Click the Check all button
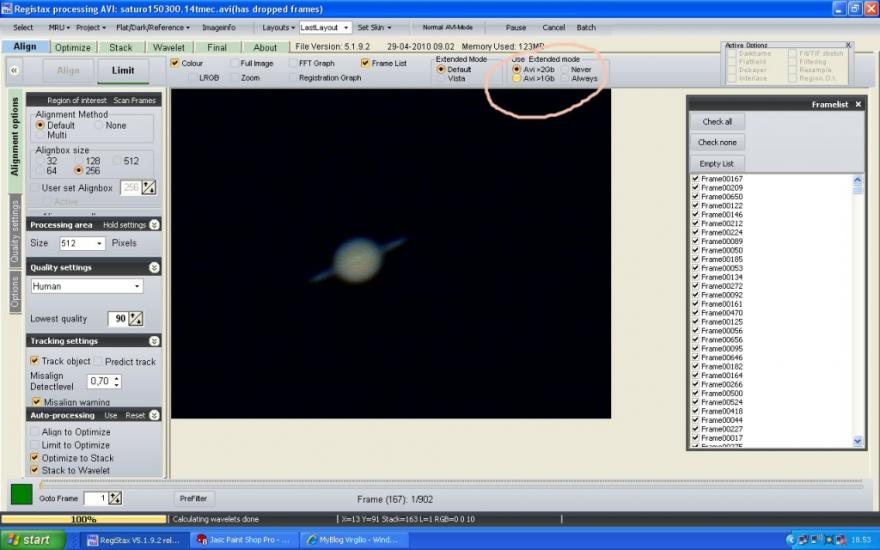880x550 pixels. click(x=717, y=122)
